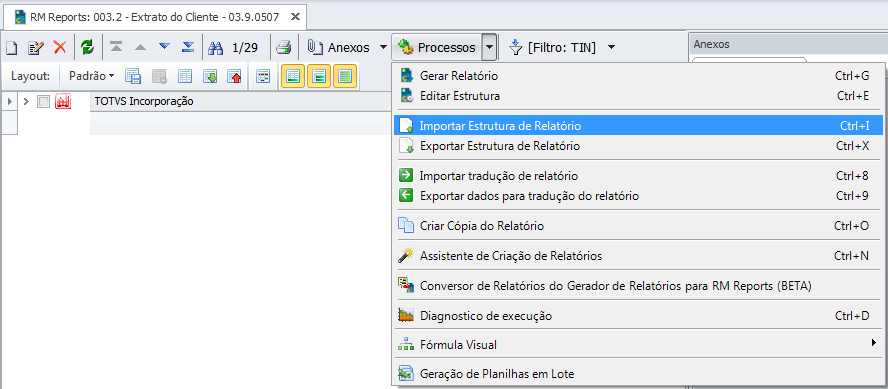Click the grayed remove layout icon
888x389 pixels.
click(159, 76)
